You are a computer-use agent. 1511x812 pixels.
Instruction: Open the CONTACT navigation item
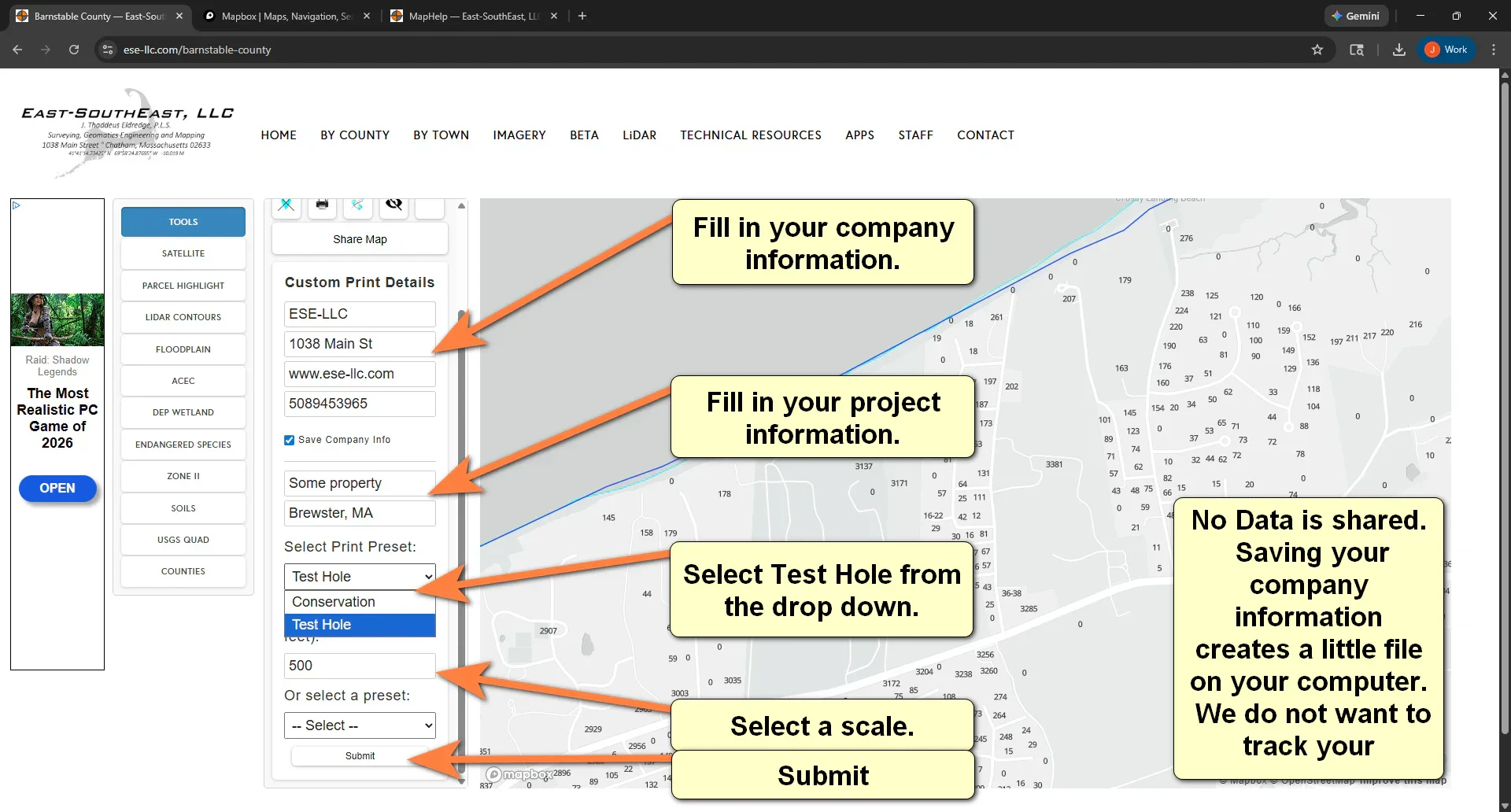tap(985, 135)
